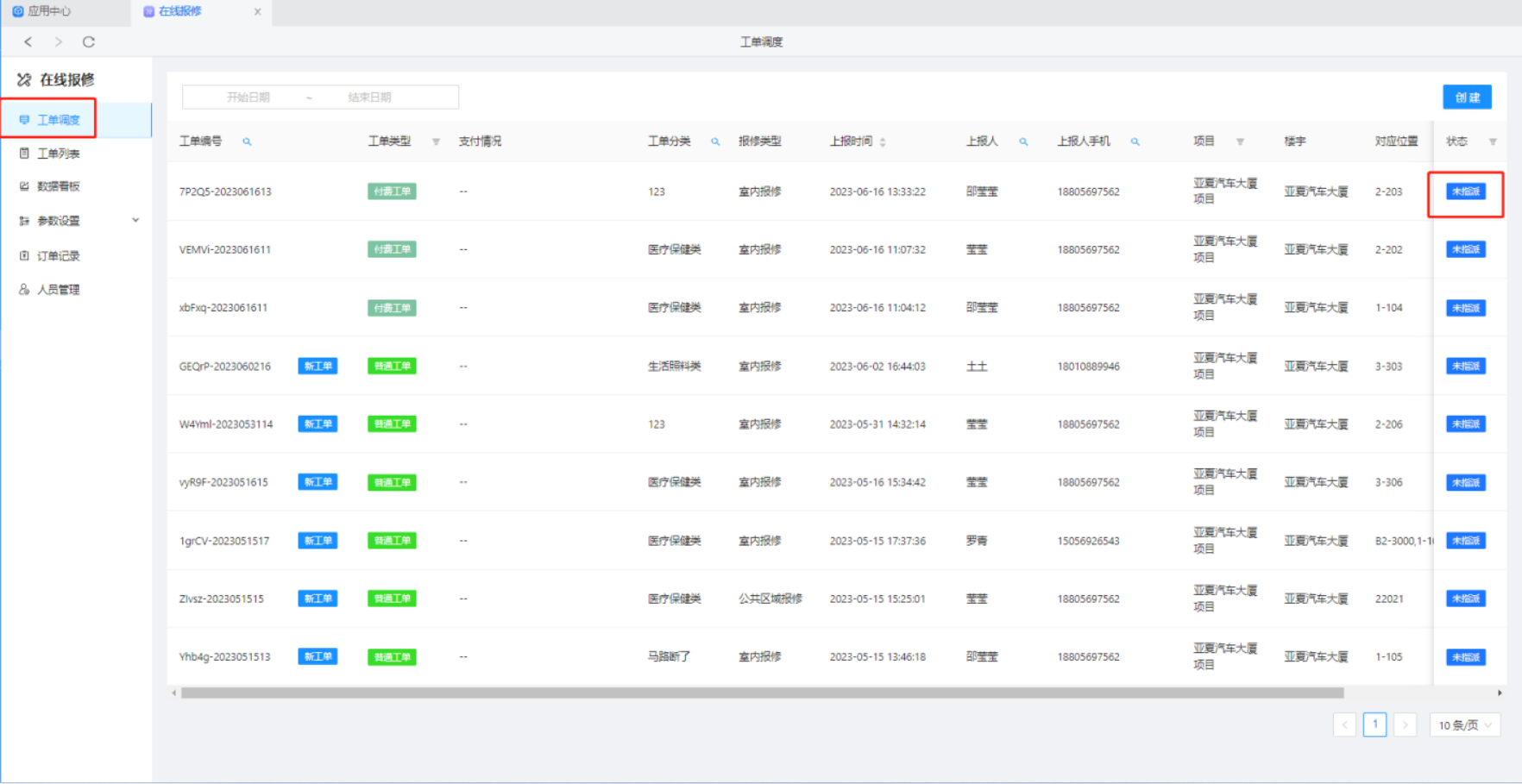Click the 开始日期 date input field
Image resolution: width=1522 pixels, height=784 pixels.
click(248, 97)
